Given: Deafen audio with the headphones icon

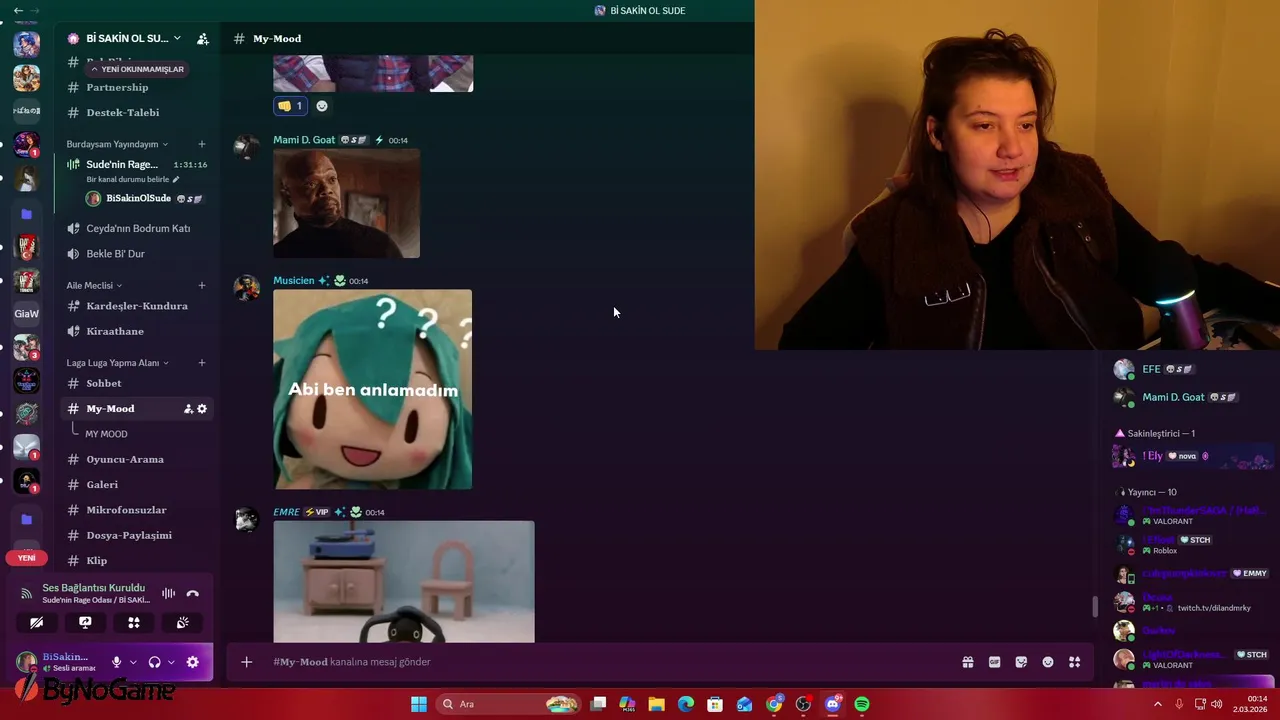Looking at the screenshot, I should (x=155, y=662).
